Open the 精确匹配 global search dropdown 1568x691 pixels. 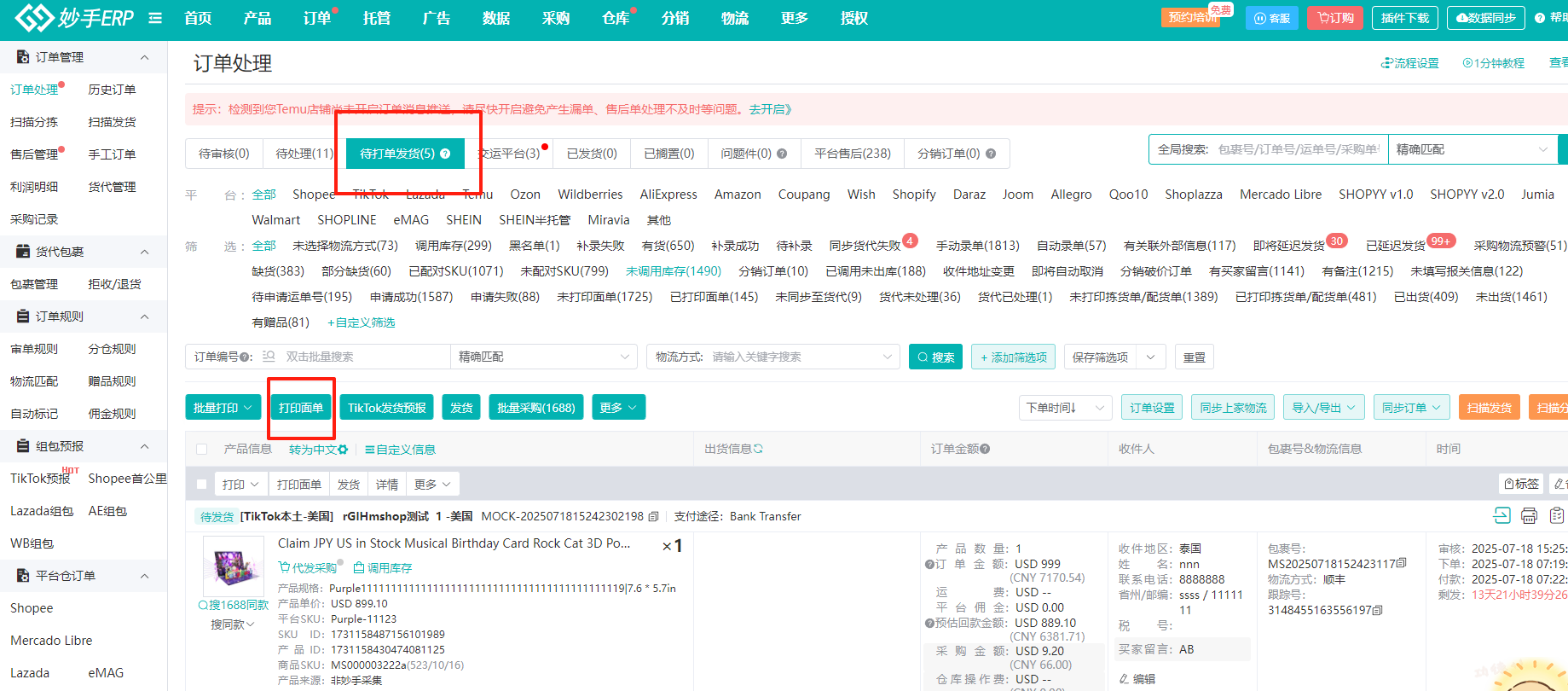(x=1473, y=149)
